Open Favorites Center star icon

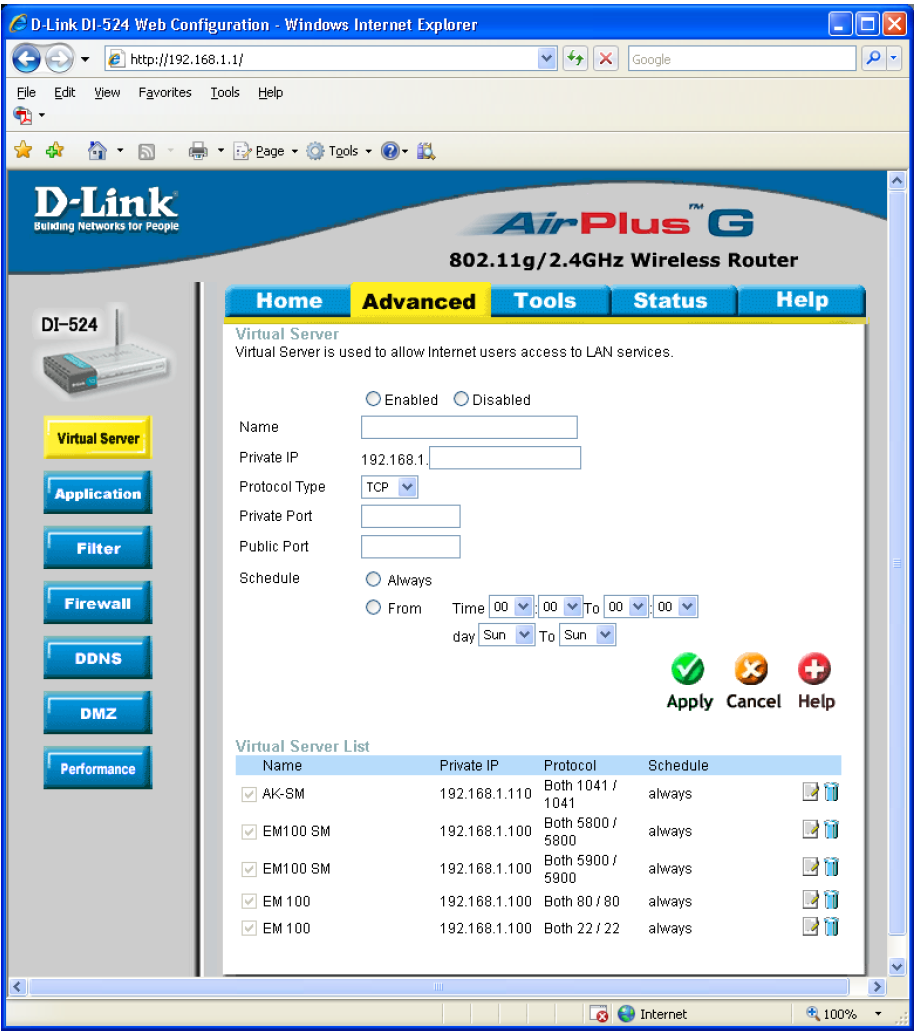(x=23, y=151)
